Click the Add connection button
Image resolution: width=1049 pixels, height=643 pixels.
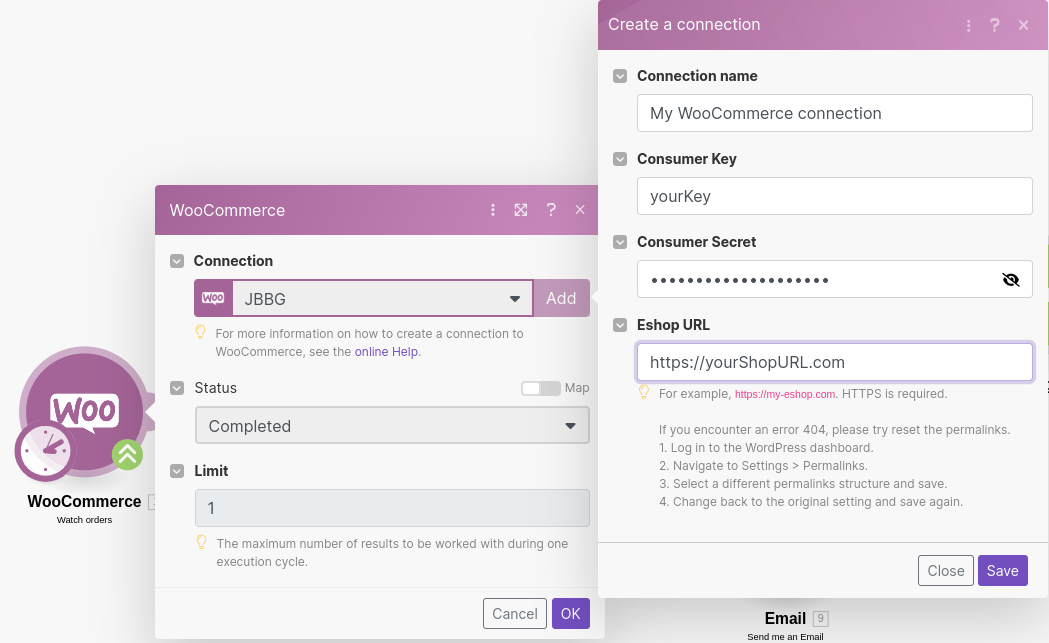tap(561, 298)
